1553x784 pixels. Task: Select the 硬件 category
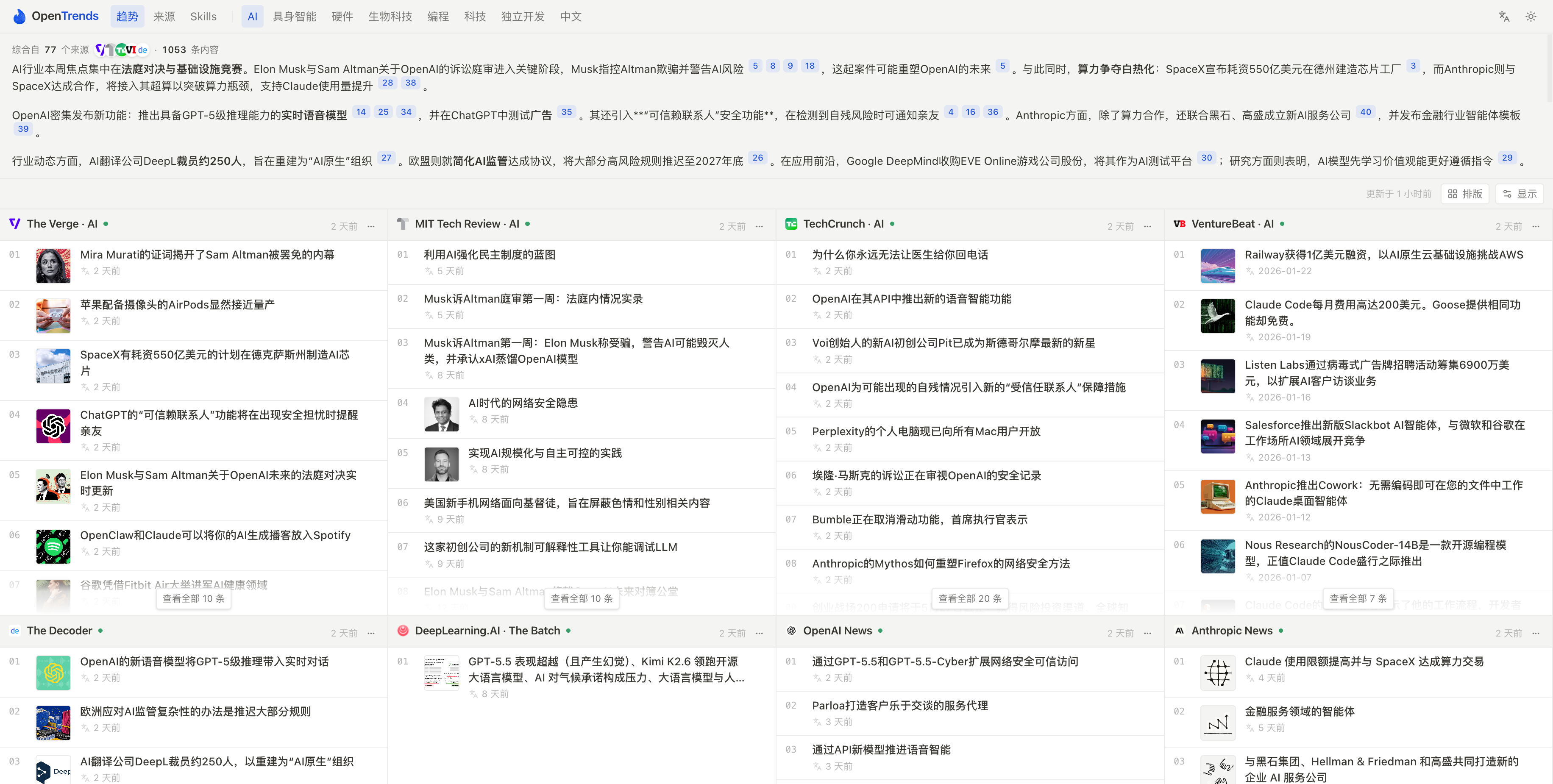coord(342,16)
